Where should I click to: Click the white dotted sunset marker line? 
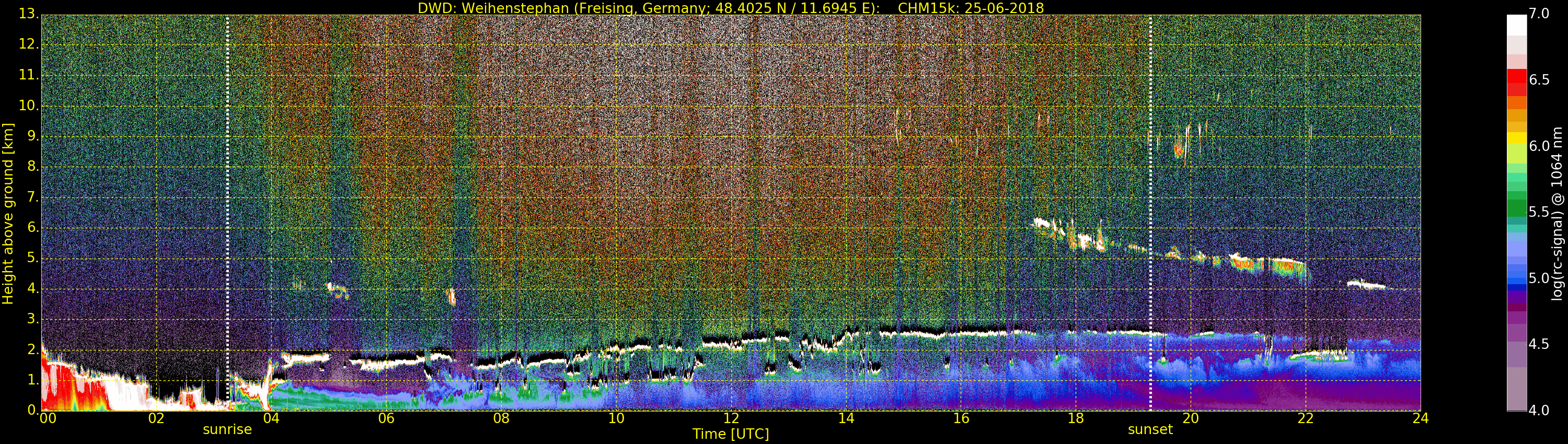pyautogui.click(x=1150, y=213)
